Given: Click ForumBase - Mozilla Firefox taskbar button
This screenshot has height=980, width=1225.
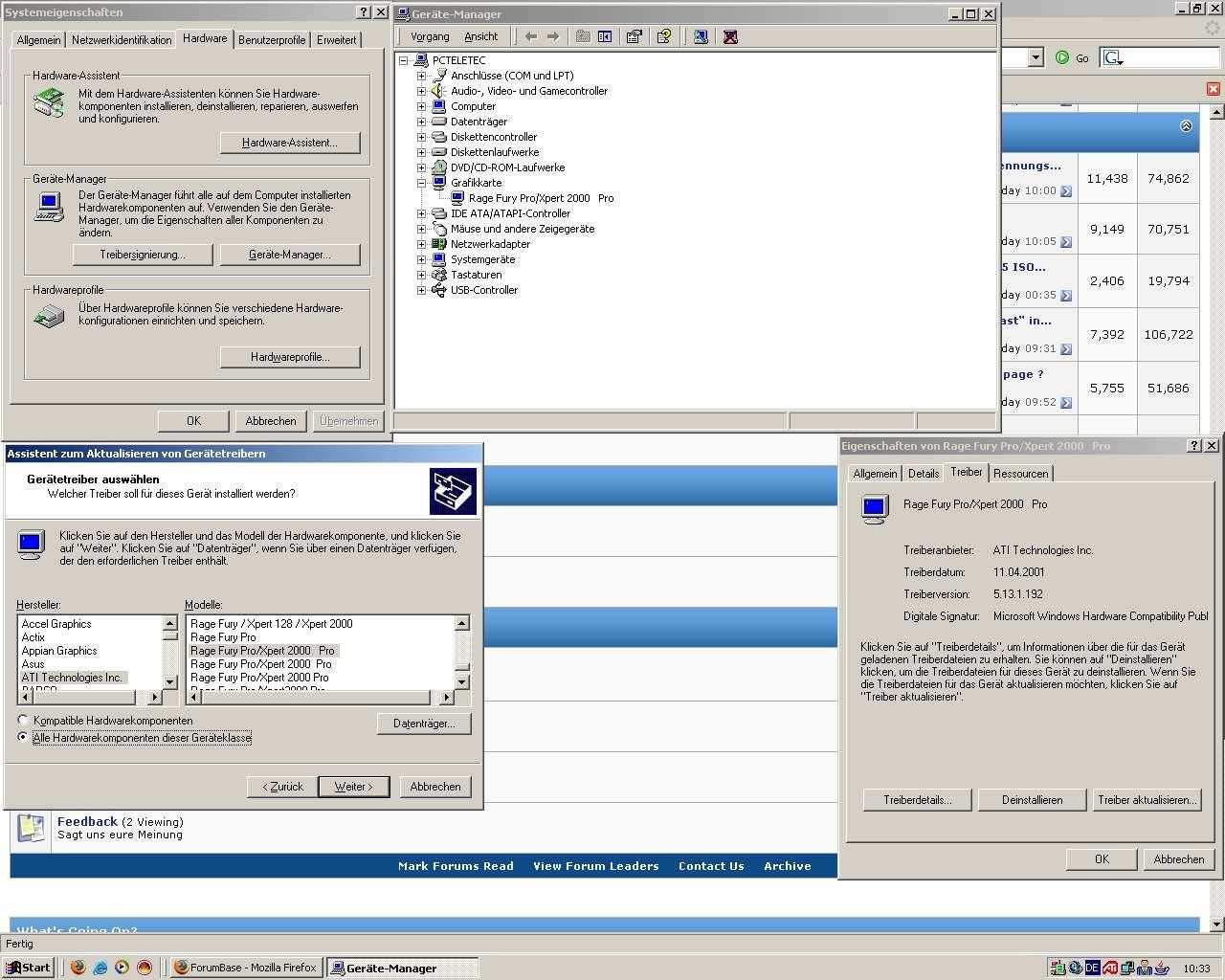Looking at the screenshot, I should [x=246, y=968].
